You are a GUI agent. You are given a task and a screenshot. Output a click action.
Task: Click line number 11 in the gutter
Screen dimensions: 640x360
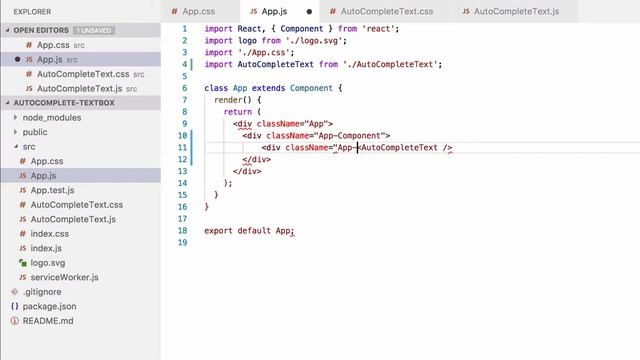coord(182,147)
